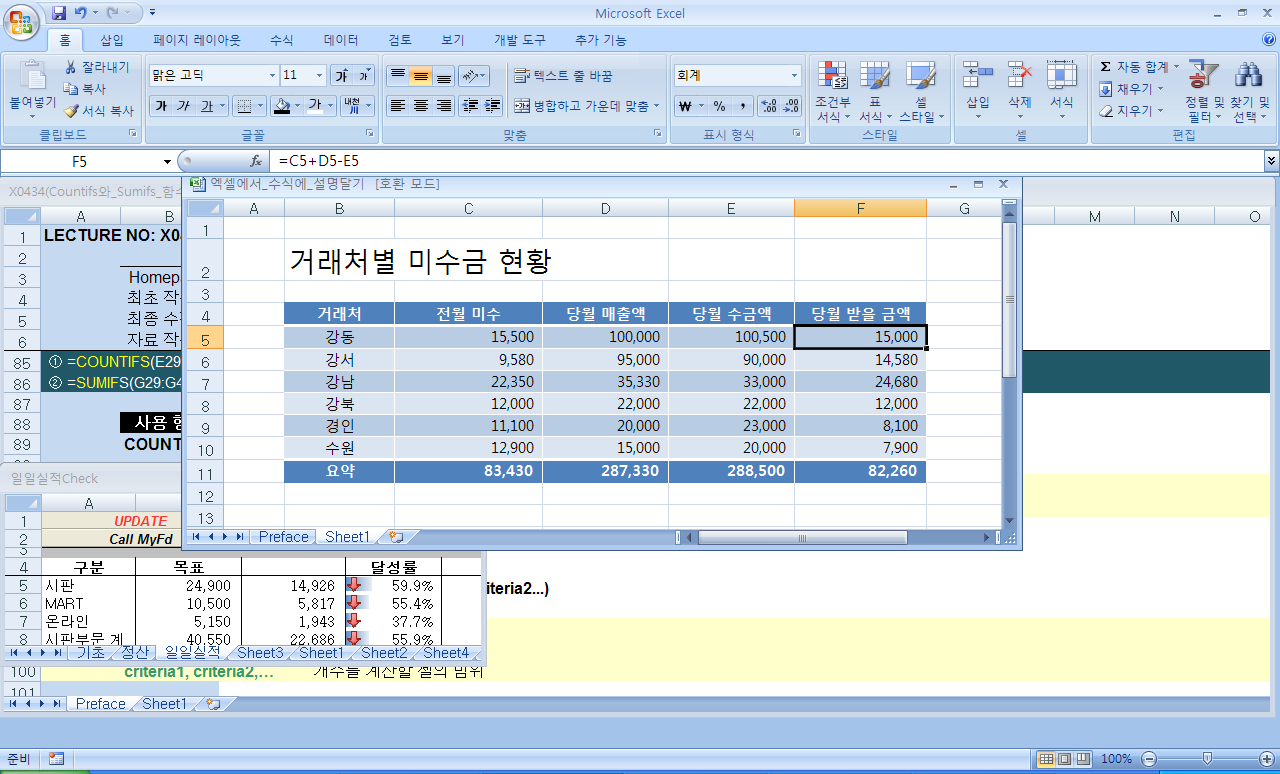Viewport: 1280px width, 774px height.
Task: Open Excel help with the question mark icon
Action: [x=1269, y=40]
